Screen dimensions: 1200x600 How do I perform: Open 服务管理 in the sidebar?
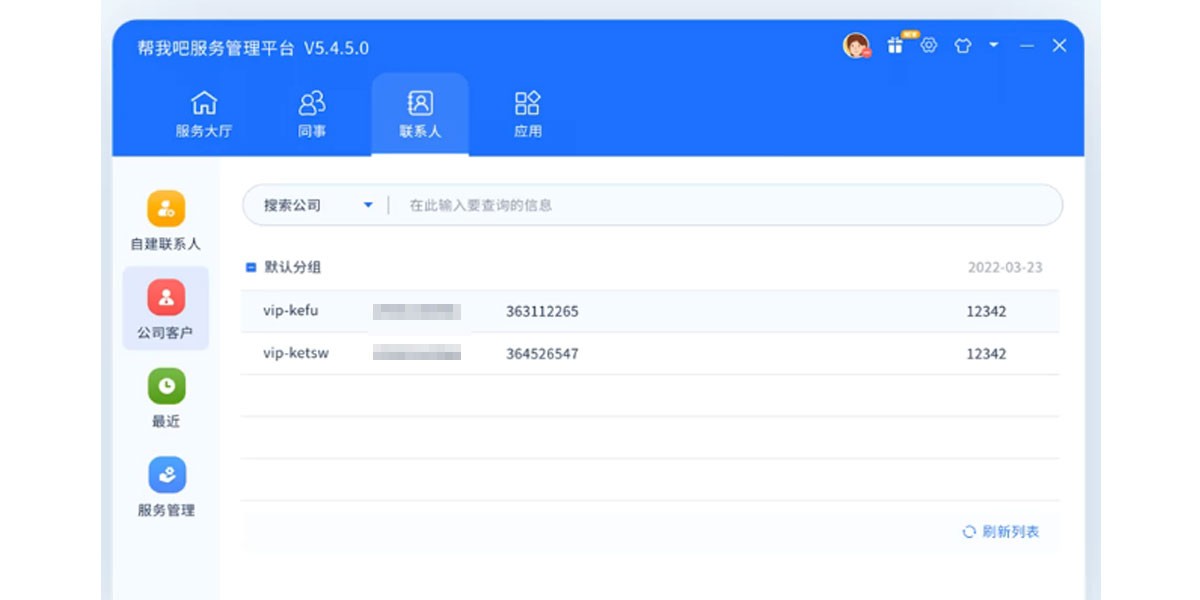click(x=166, y=487)
